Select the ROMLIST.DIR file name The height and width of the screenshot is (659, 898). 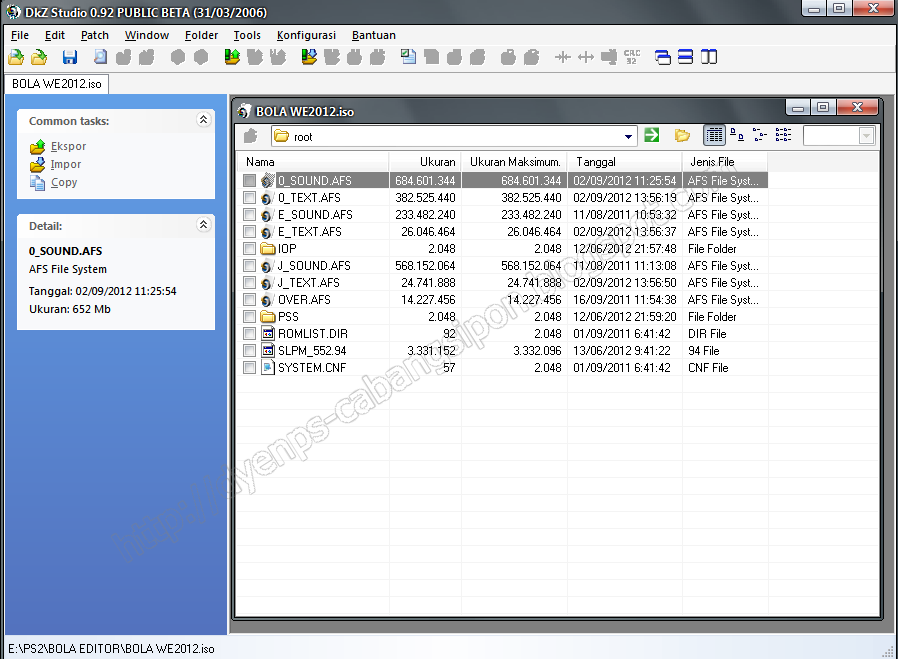[x=313, y=334]
